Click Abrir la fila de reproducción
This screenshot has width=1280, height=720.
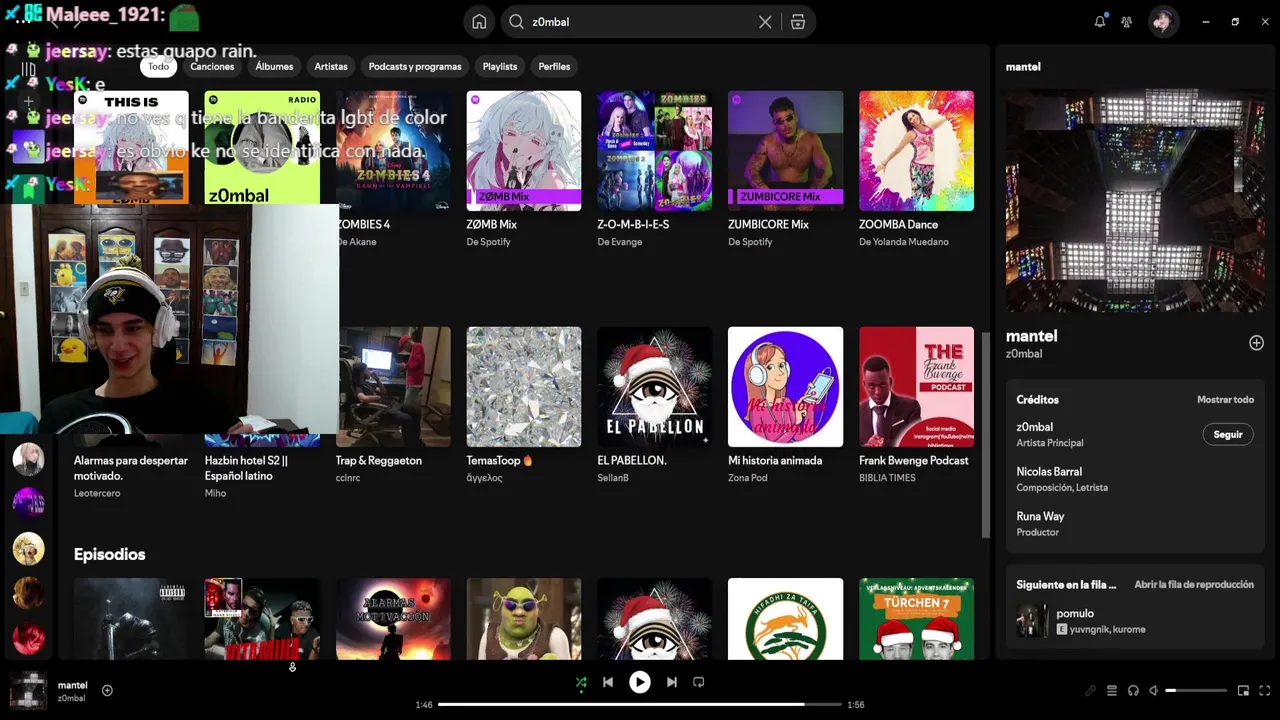(1193, 584)
